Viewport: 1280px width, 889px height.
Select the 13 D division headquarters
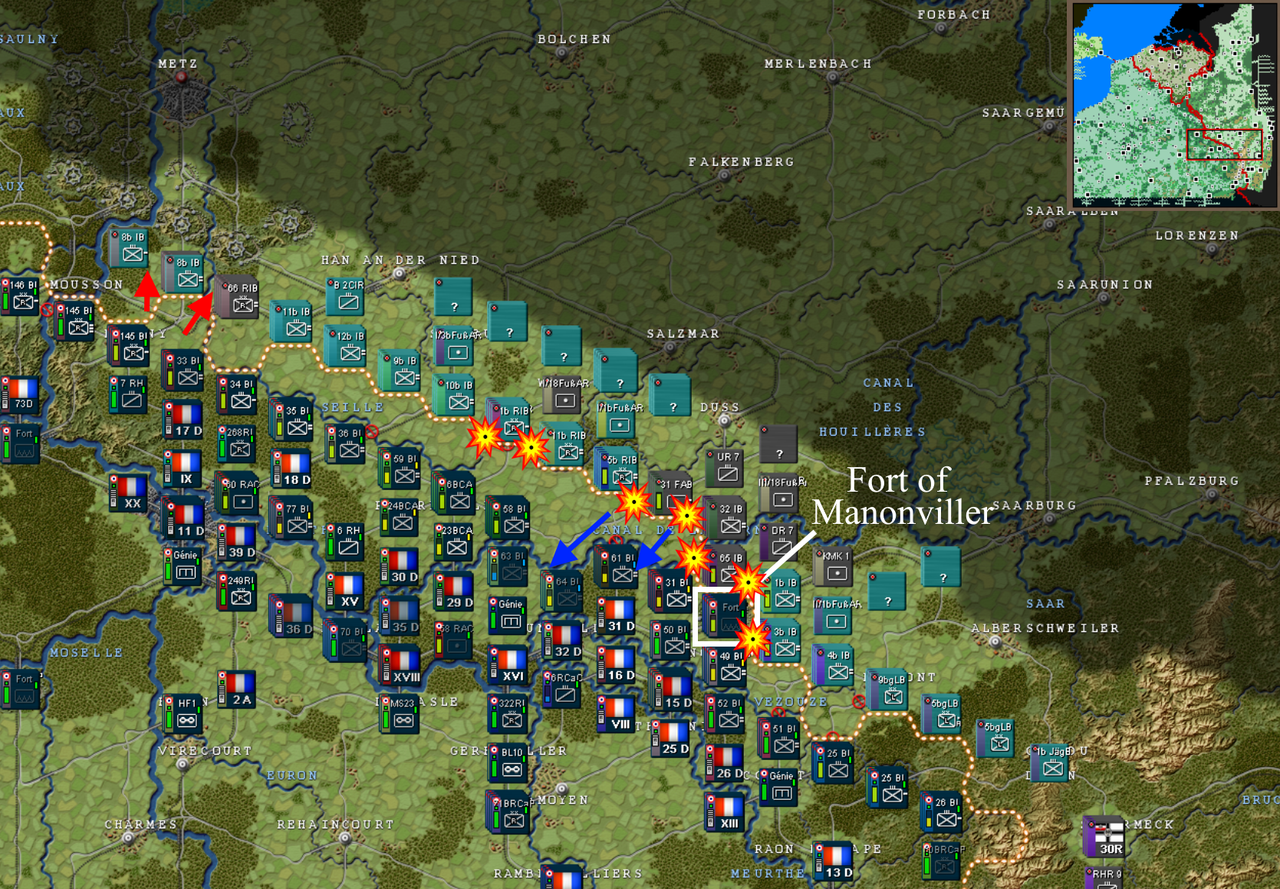pyautogui.click(x=832, y=860)
